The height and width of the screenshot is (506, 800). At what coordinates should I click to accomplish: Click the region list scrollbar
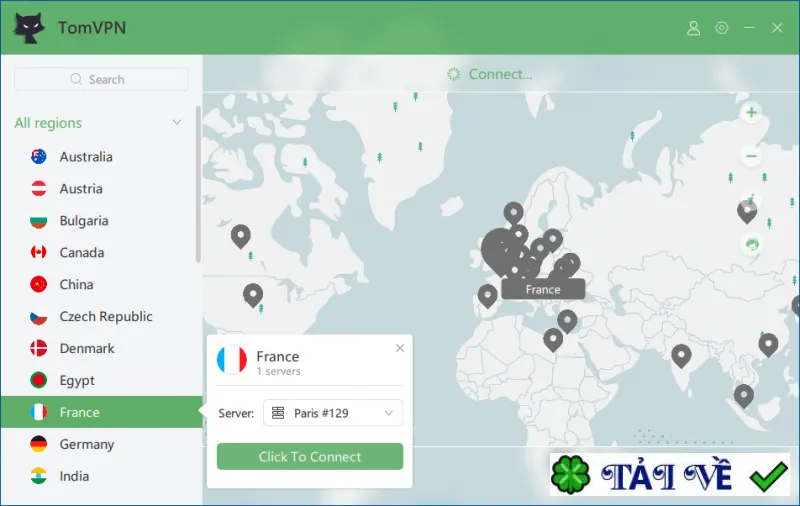pos(198,184)
